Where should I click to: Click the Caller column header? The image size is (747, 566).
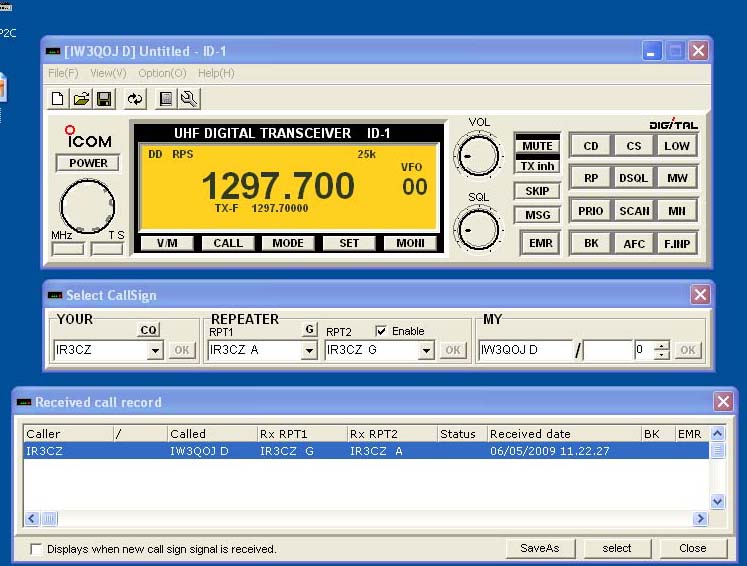tap(68, 434)
